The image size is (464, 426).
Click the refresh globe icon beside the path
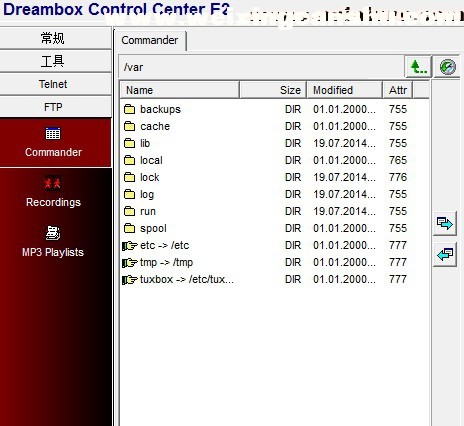pos(447,67)
